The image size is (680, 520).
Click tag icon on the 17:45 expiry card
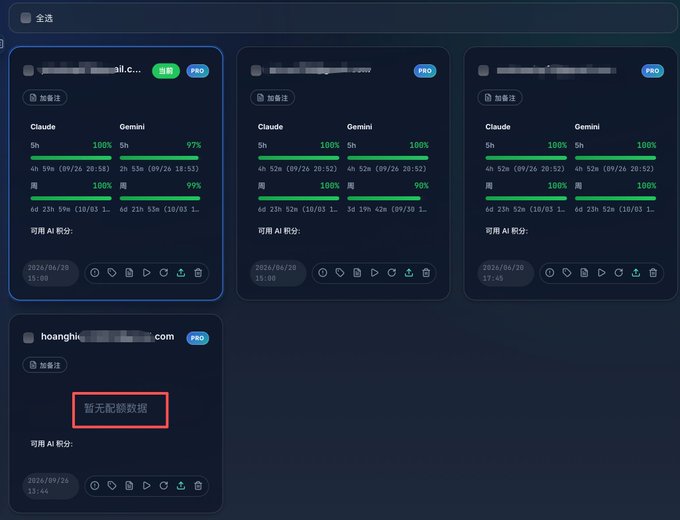[x=567, y=273]
